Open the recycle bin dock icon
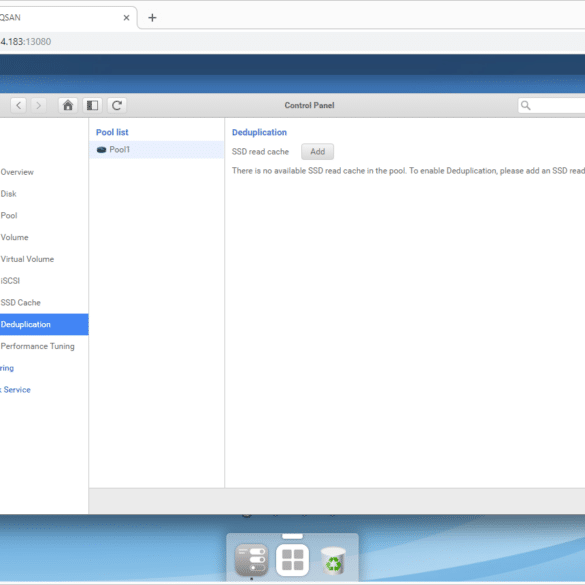Image resolution: width=585 pixels, height=585 pixels. tap(333, 560)
